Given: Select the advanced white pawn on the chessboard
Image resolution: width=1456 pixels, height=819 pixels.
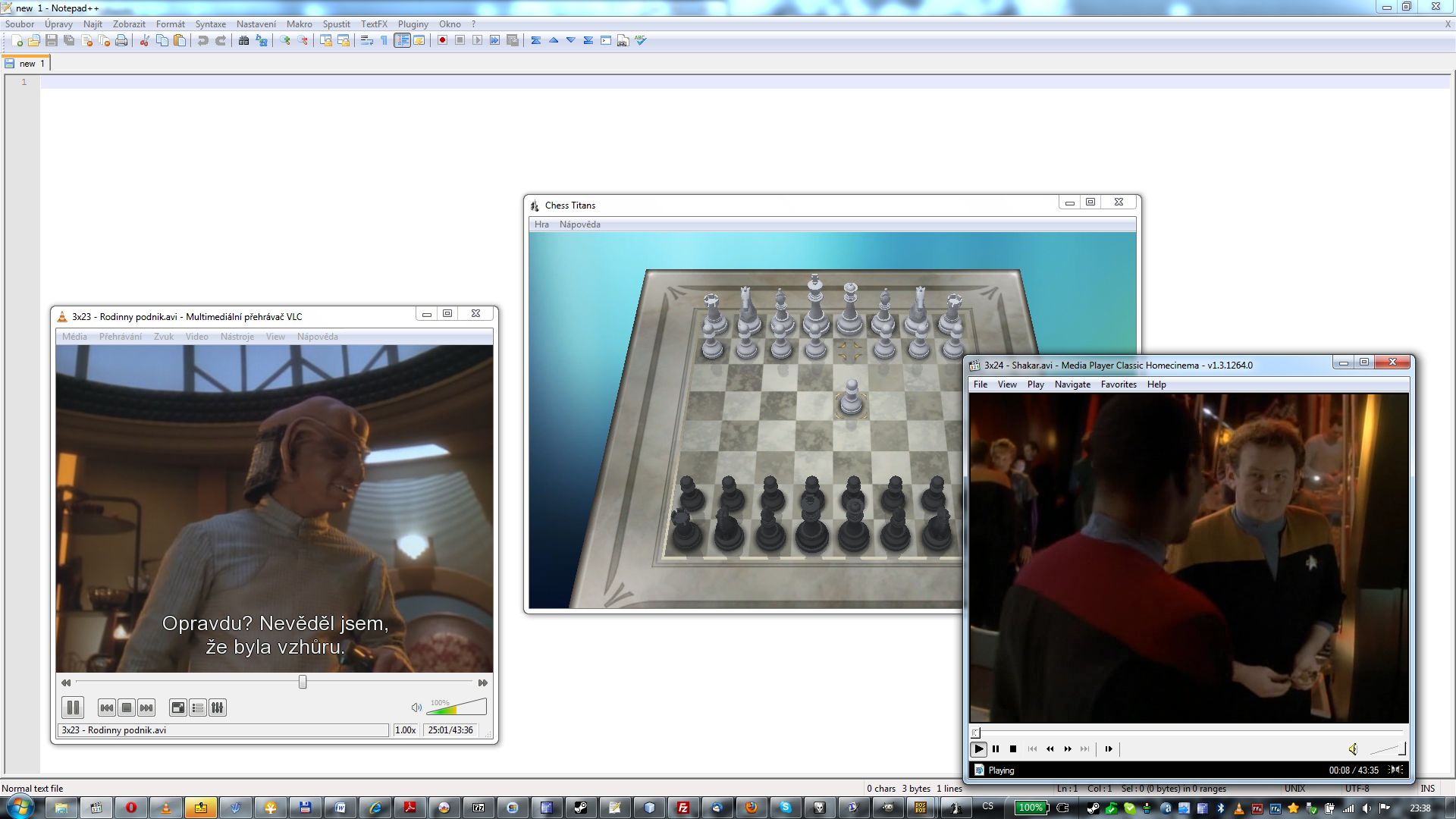Looking at the screenshot, I should point(852,397).
